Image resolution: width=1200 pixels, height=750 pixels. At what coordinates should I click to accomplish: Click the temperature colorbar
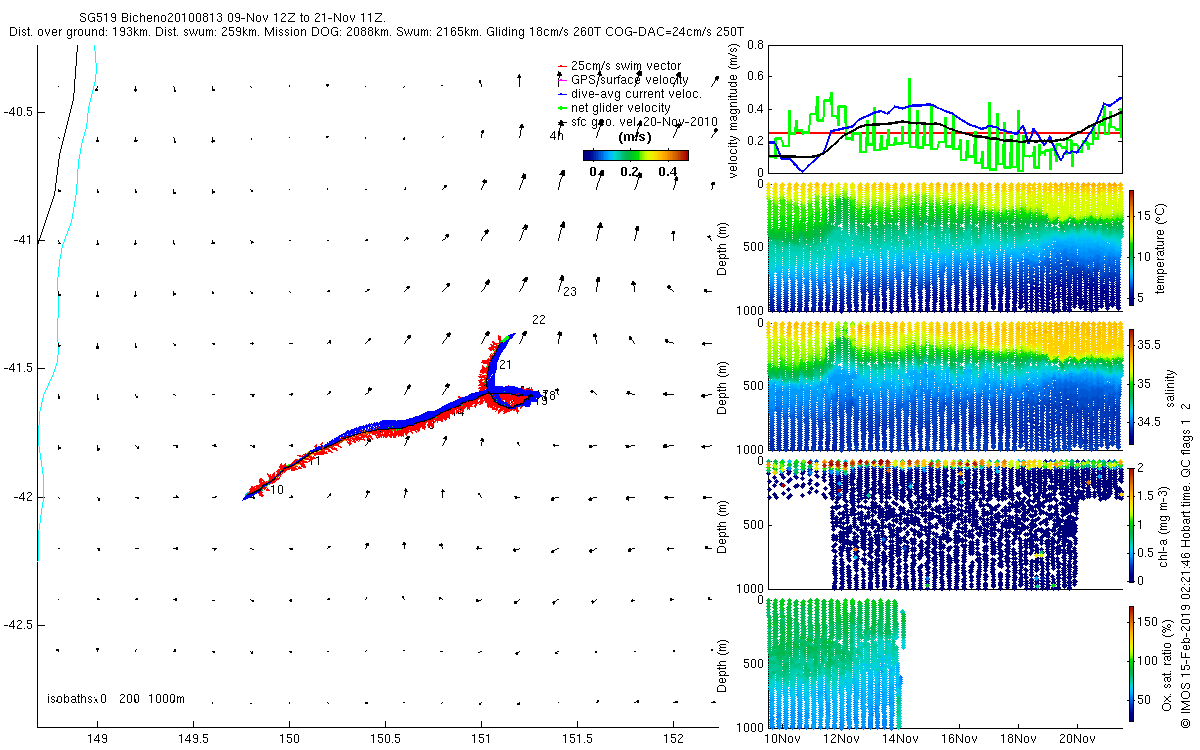point(1131,248)
